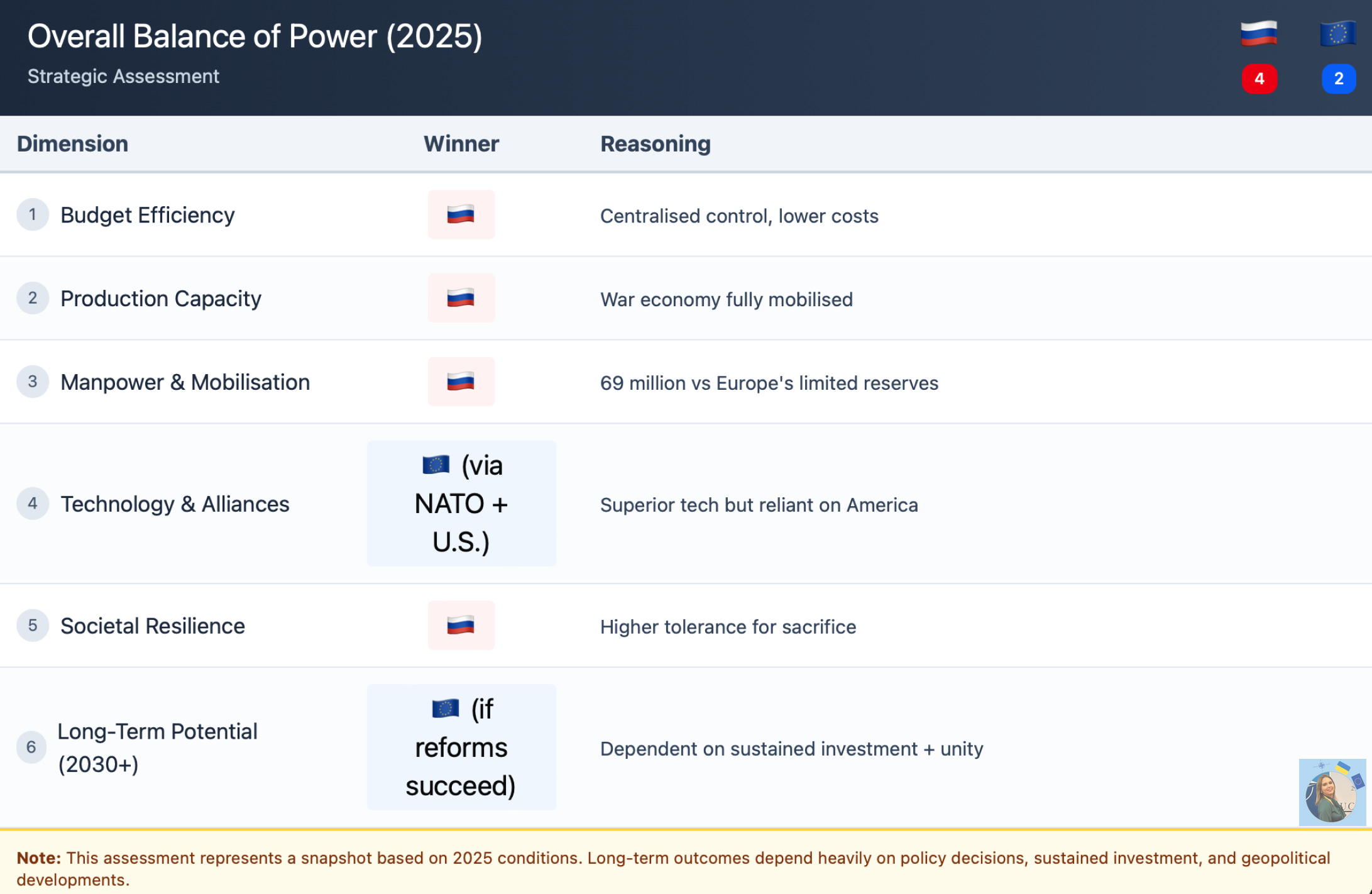
Task: Click Societal Resilience Russian flag winner
Action: pos(461,626)
